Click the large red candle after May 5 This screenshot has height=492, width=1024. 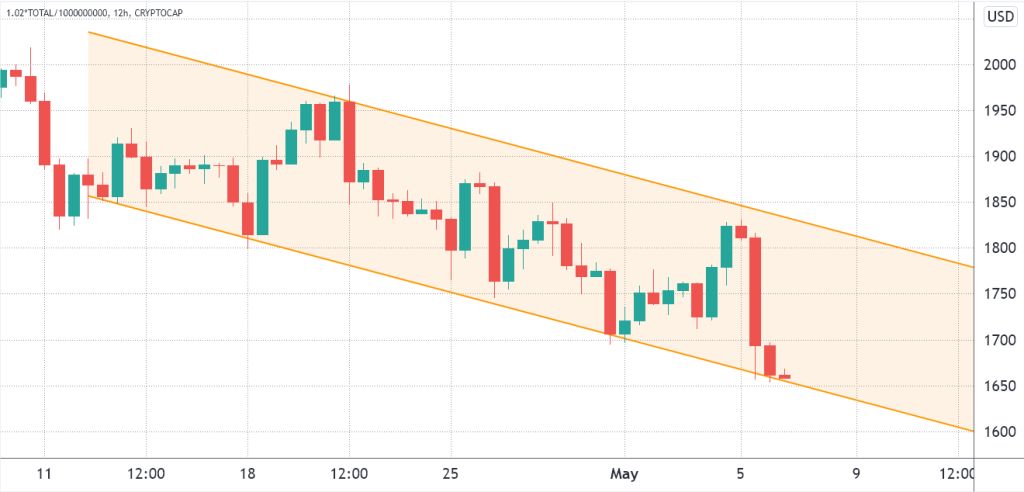click(756, 292)
